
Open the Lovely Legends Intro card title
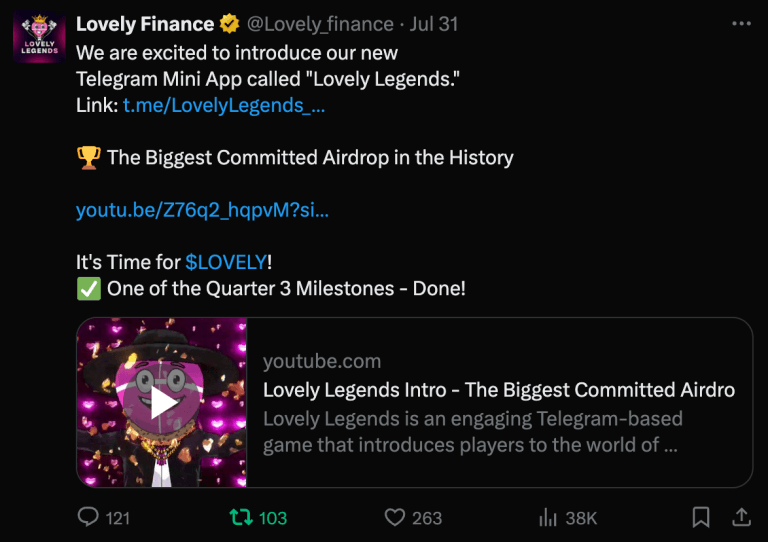[498, 390]
